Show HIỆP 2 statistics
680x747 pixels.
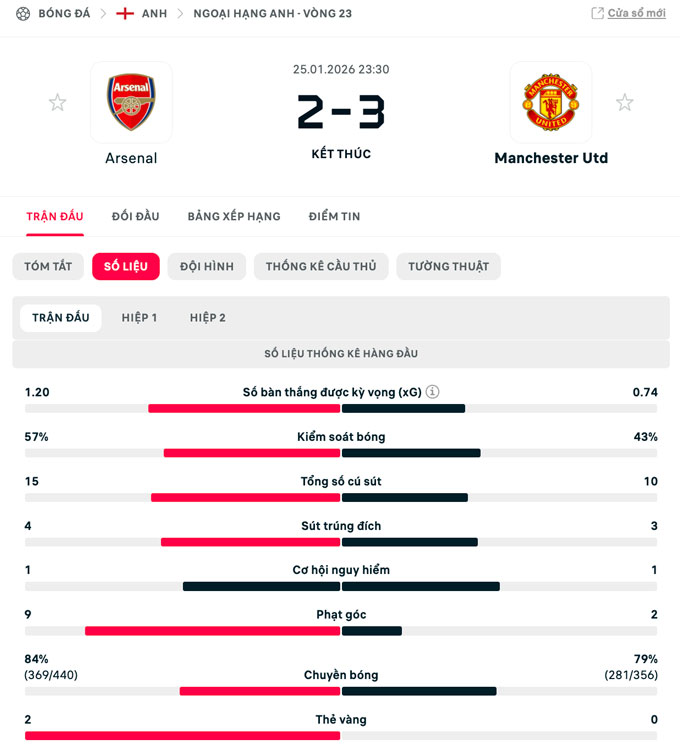(x=208, y=318)
